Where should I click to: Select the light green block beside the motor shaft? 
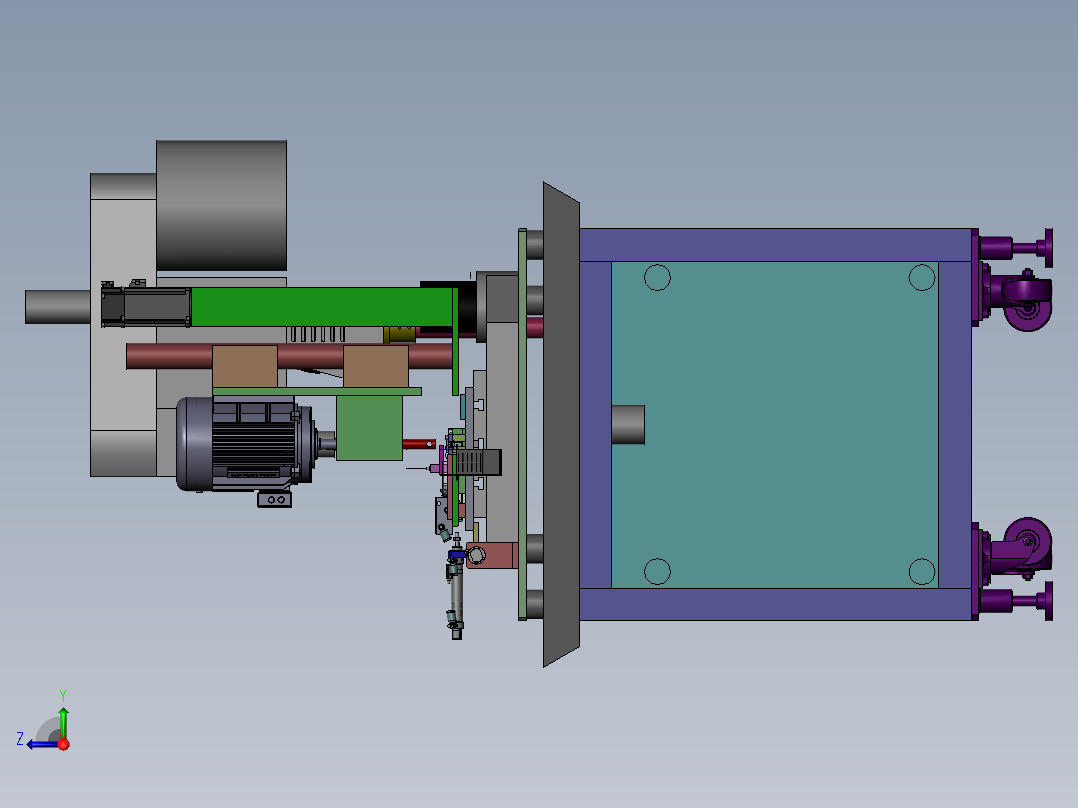click(369, 428)
